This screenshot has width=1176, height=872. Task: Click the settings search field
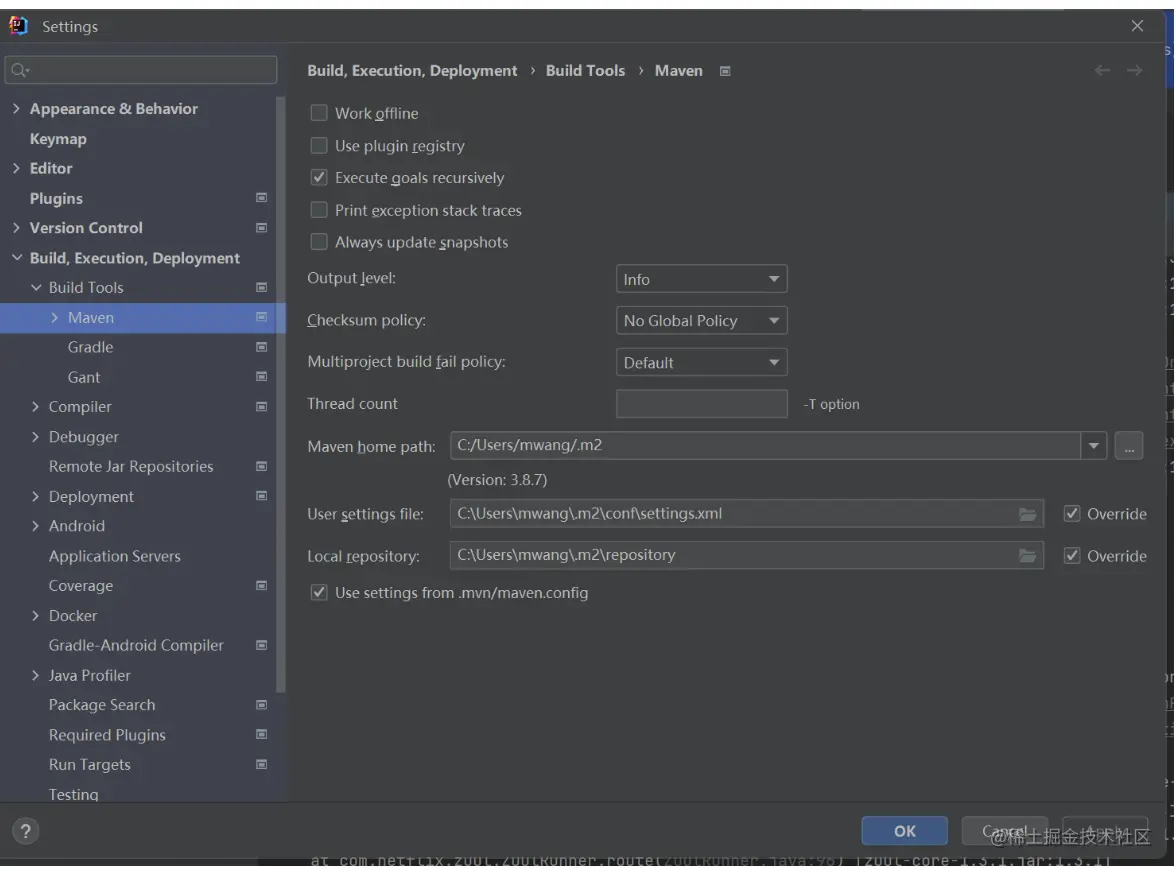pyautogui.click(x=141, y=70)
